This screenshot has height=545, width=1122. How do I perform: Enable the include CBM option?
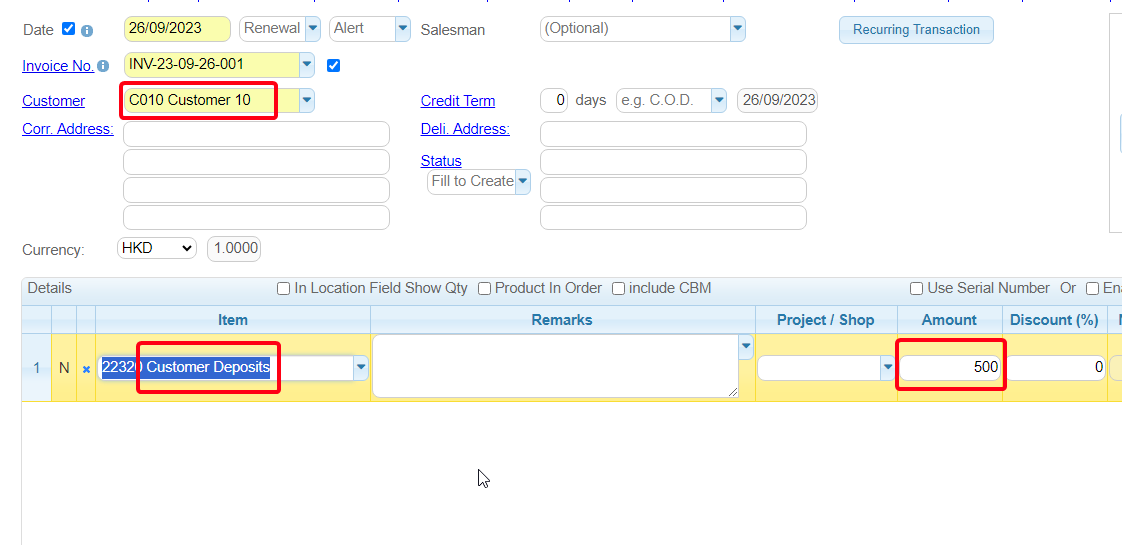(618, 289)
